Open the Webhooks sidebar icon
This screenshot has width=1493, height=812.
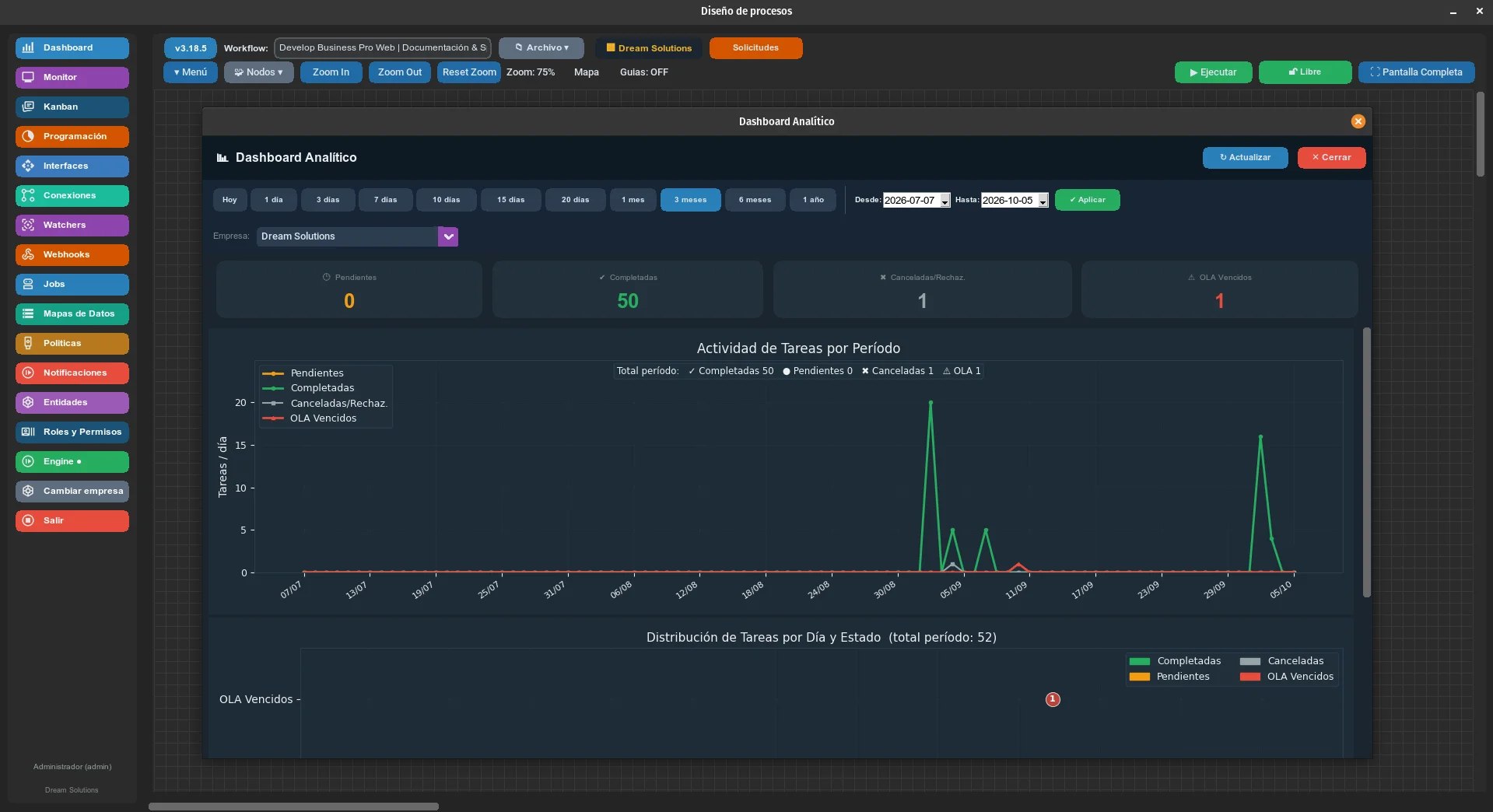point(28,254)
